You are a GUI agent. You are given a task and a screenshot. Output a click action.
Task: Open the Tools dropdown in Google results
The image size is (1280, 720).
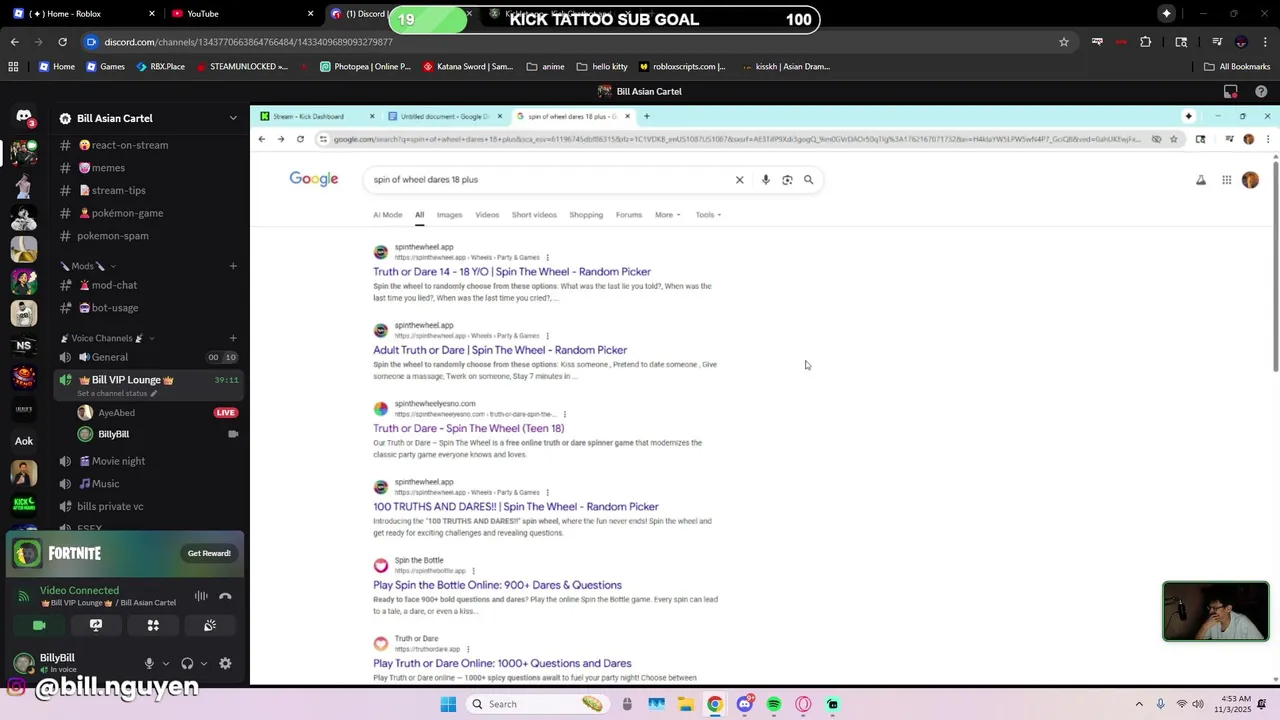[x=708, y=215]
